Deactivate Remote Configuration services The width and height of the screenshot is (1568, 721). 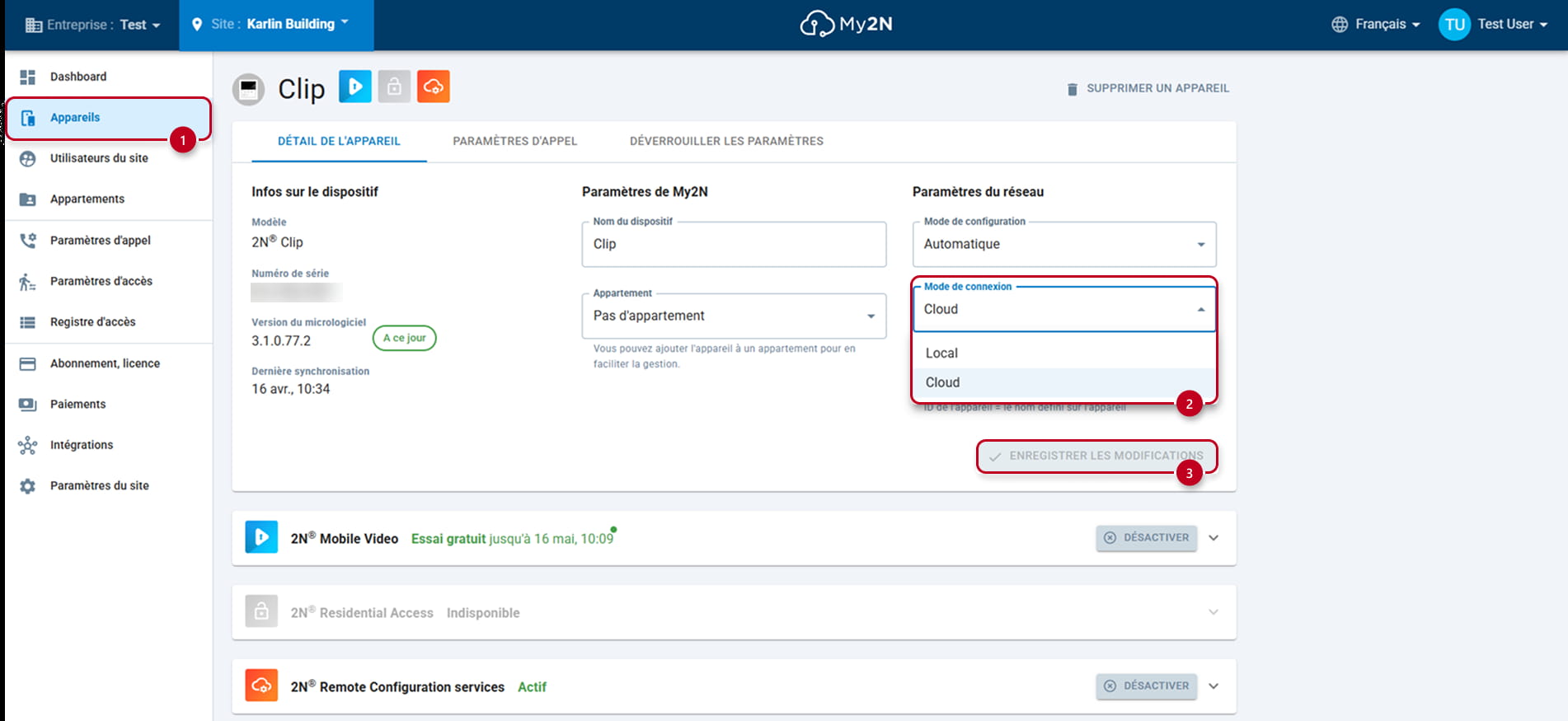tap(1146, 686)
